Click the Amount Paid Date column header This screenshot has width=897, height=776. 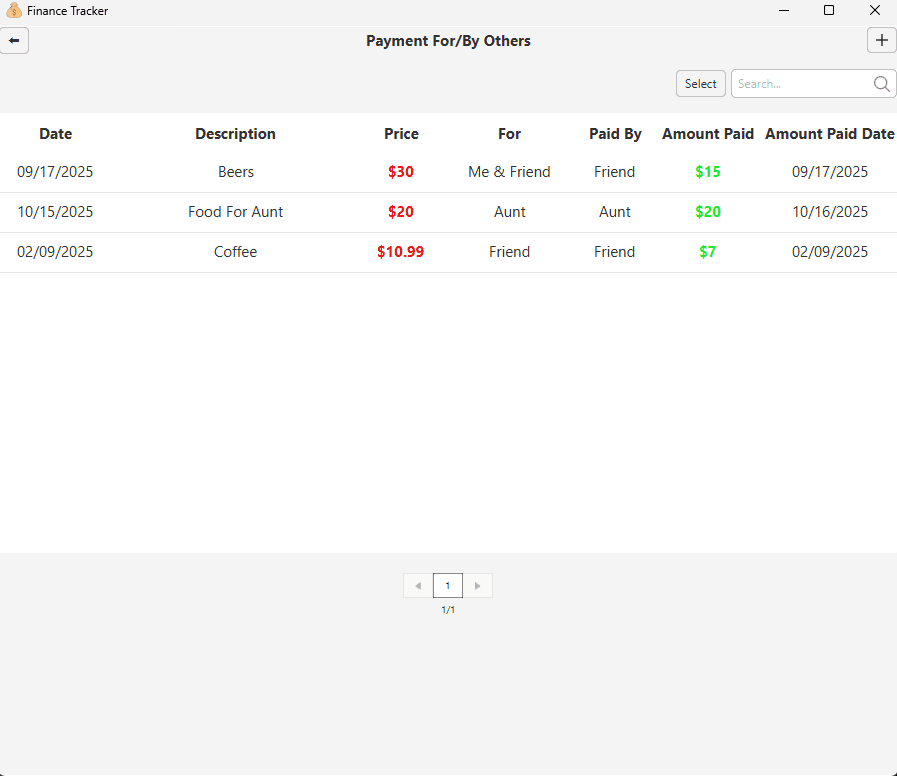[x=829, y=134]
